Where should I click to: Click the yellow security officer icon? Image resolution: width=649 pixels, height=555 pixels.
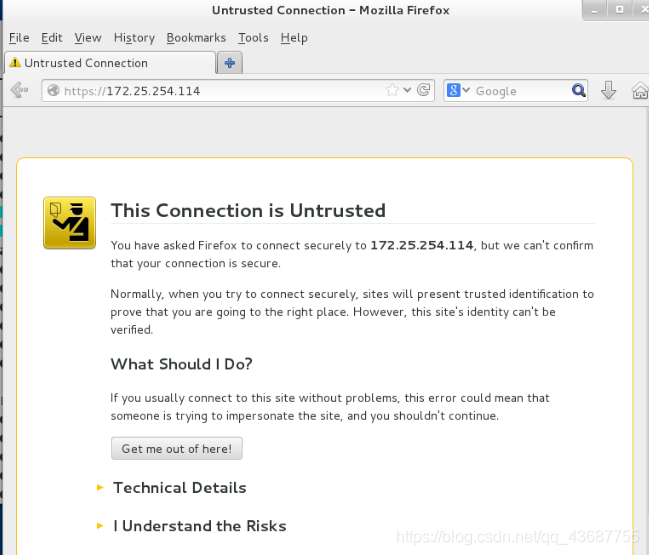[x=70, y=223]
